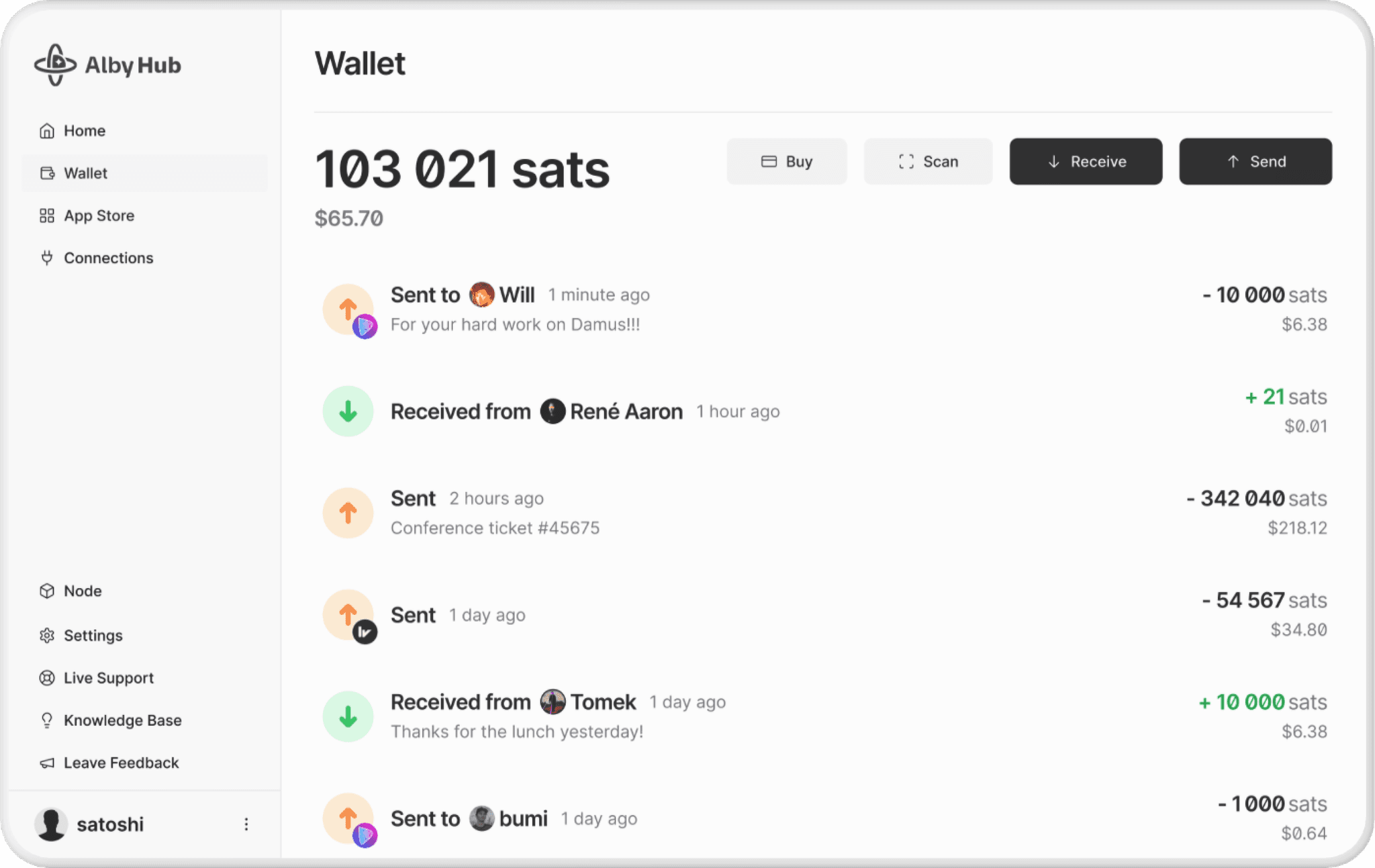Go to Connections via plug icon
Viewport: 1375px width, 868px height.
(x=47, y=258)
